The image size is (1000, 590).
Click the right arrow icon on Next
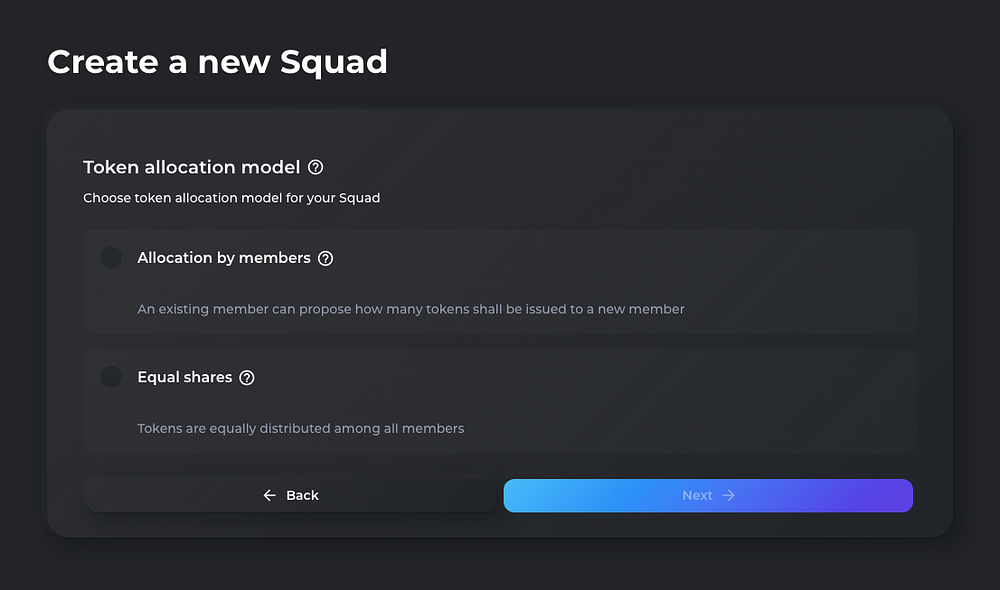tap(728, 496)
